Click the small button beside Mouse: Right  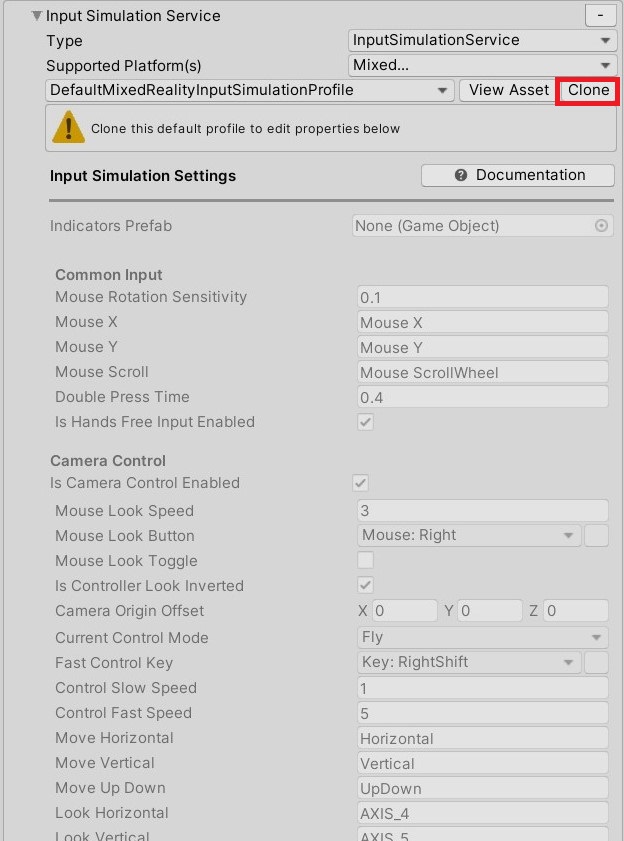596,535
